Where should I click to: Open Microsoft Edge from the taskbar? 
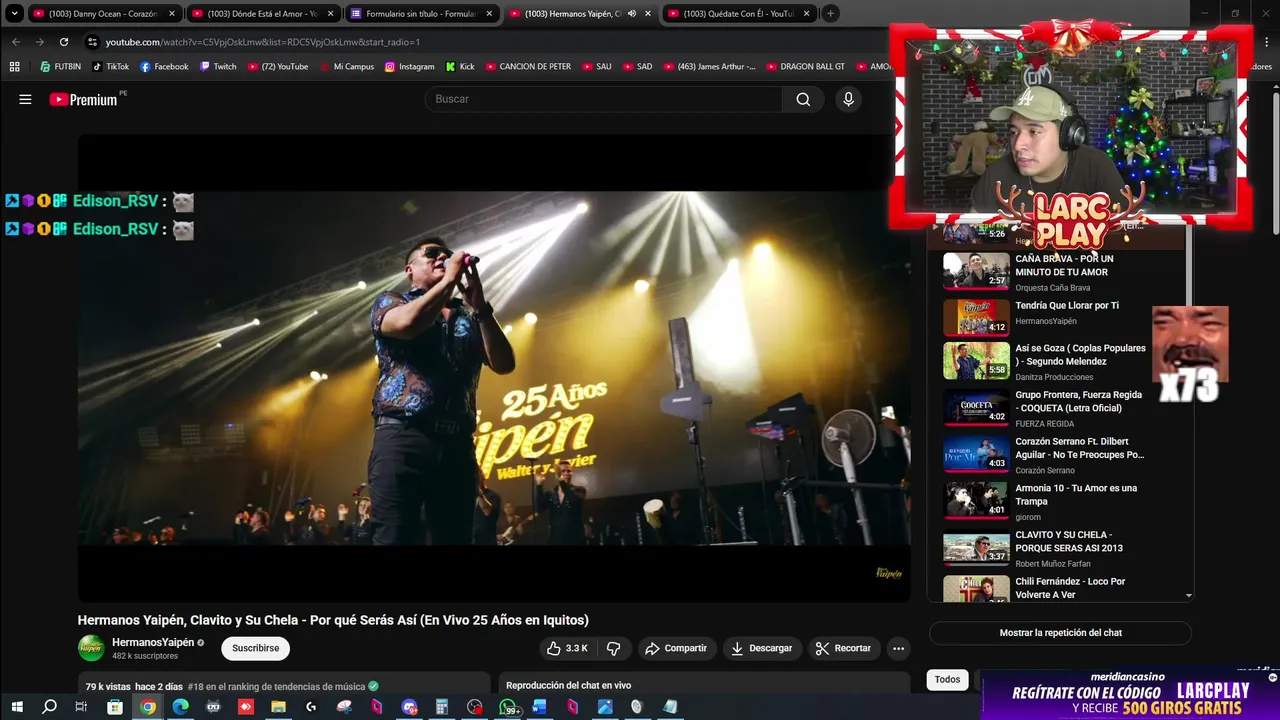coord(180,707)
